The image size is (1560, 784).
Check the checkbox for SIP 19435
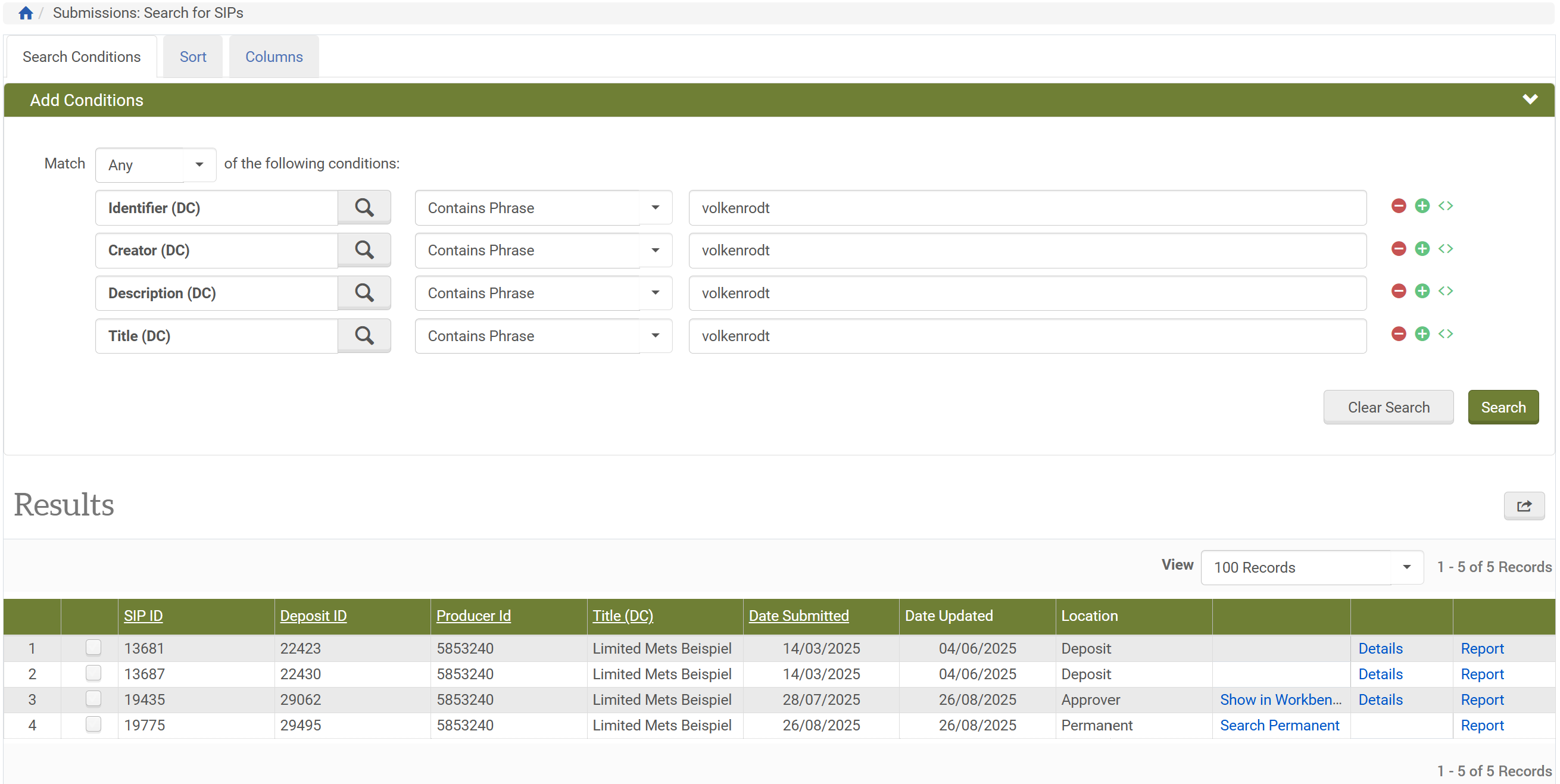(93, 699)
